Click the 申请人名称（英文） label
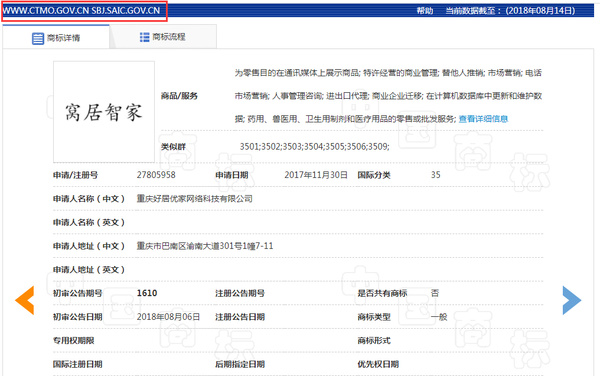 click(x=89, y=222)
